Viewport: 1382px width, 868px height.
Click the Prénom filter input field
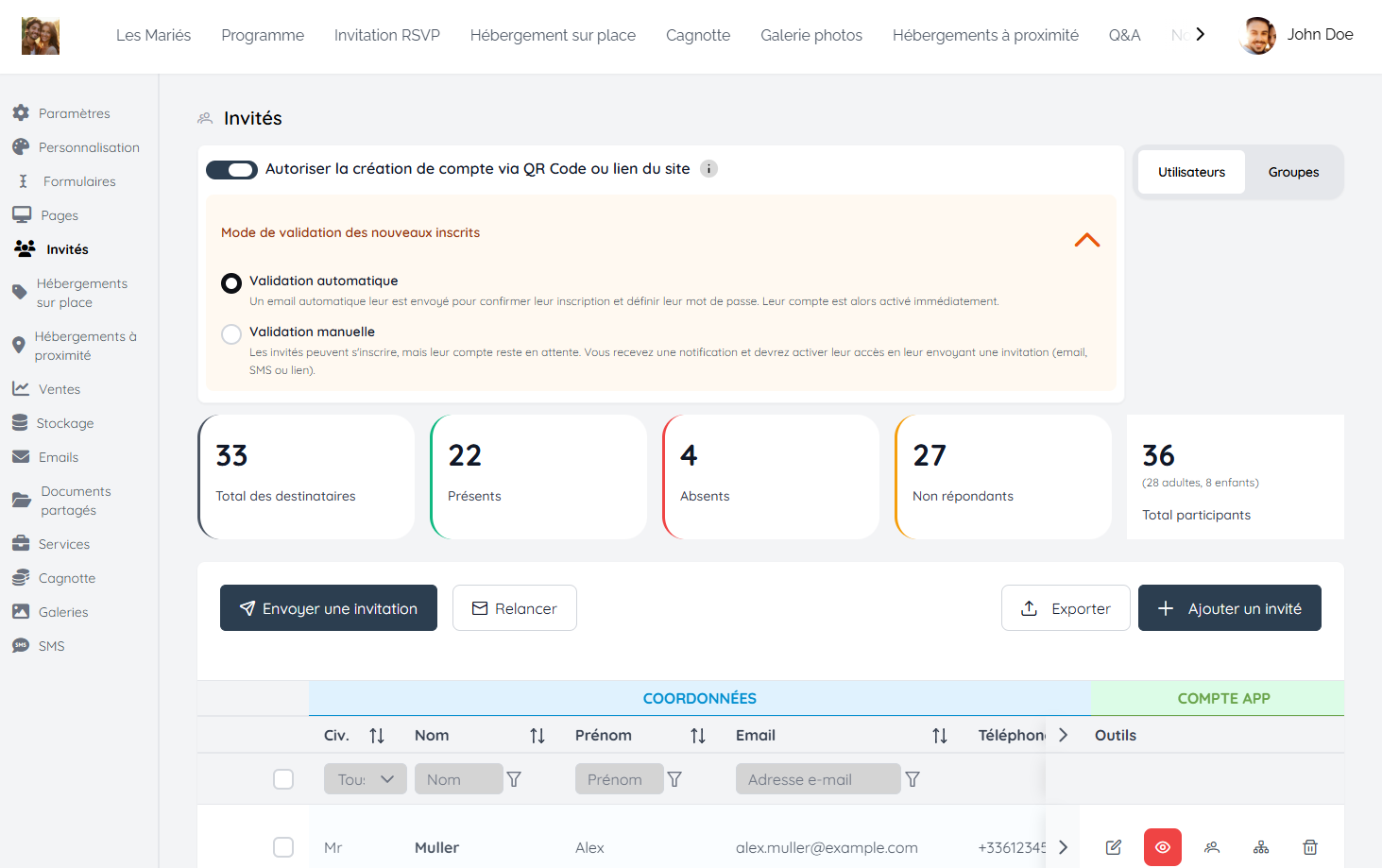point(620,779)
